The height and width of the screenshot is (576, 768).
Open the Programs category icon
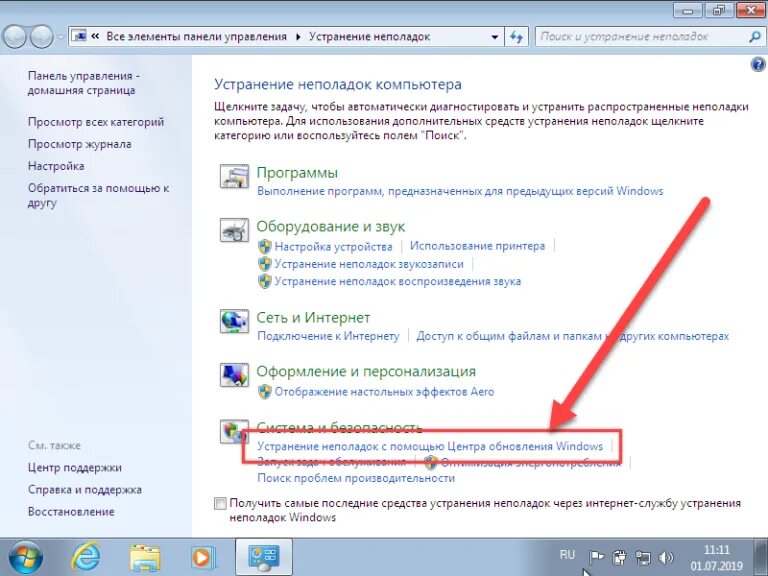click(x=234, y=176)
